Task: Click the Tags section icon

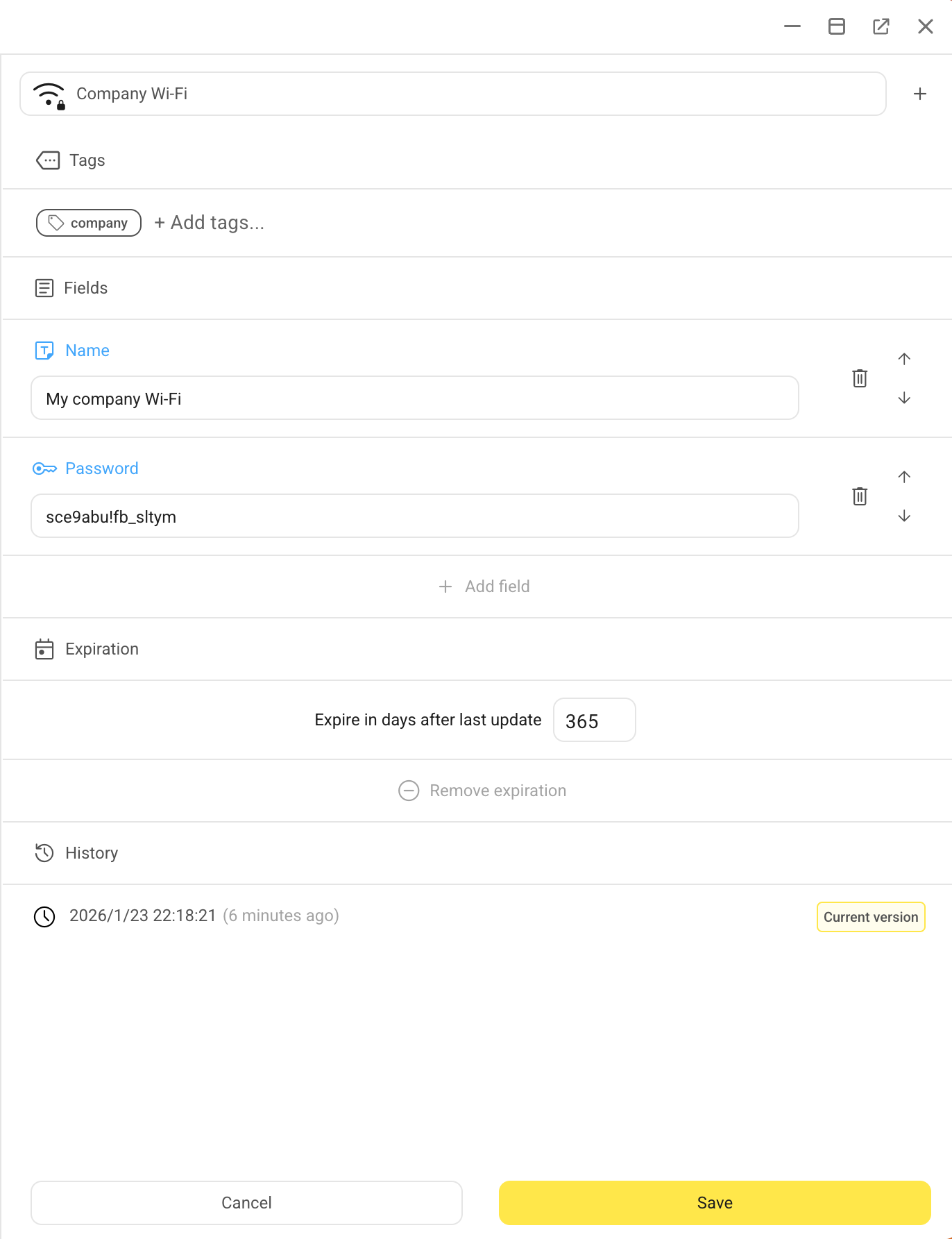Action: pyautogui.click(x=46, y=160)
